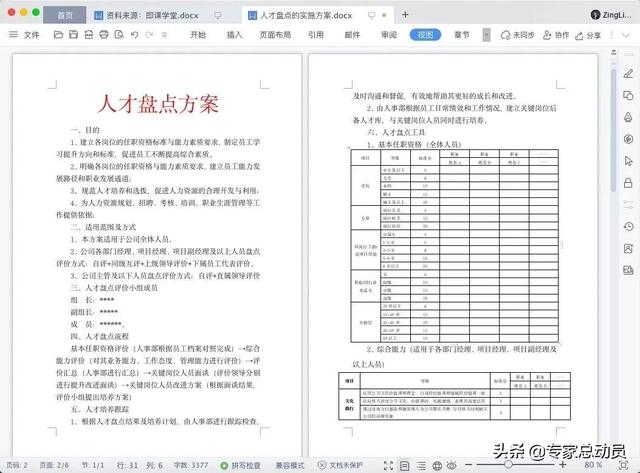Open the hamburger menu beside 文件
The image size is (640, 473).
pos(13,35)
